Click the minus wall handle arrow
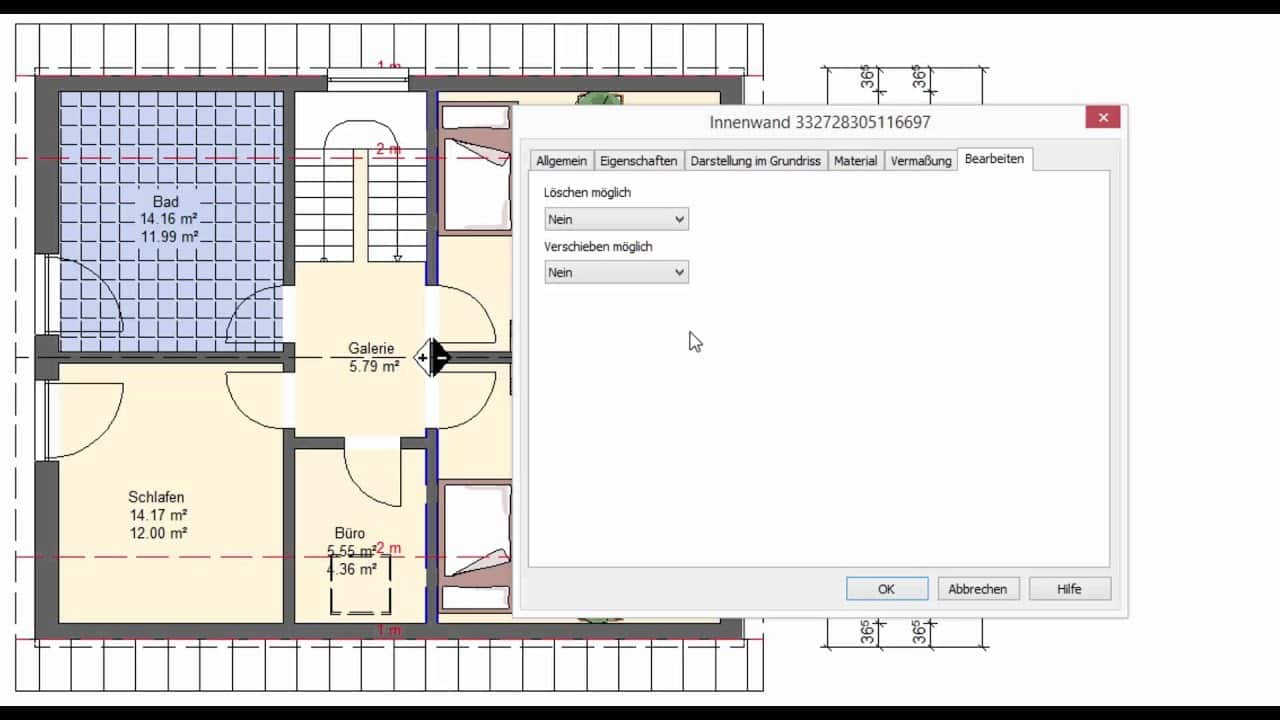 click(x=441, y=357)
